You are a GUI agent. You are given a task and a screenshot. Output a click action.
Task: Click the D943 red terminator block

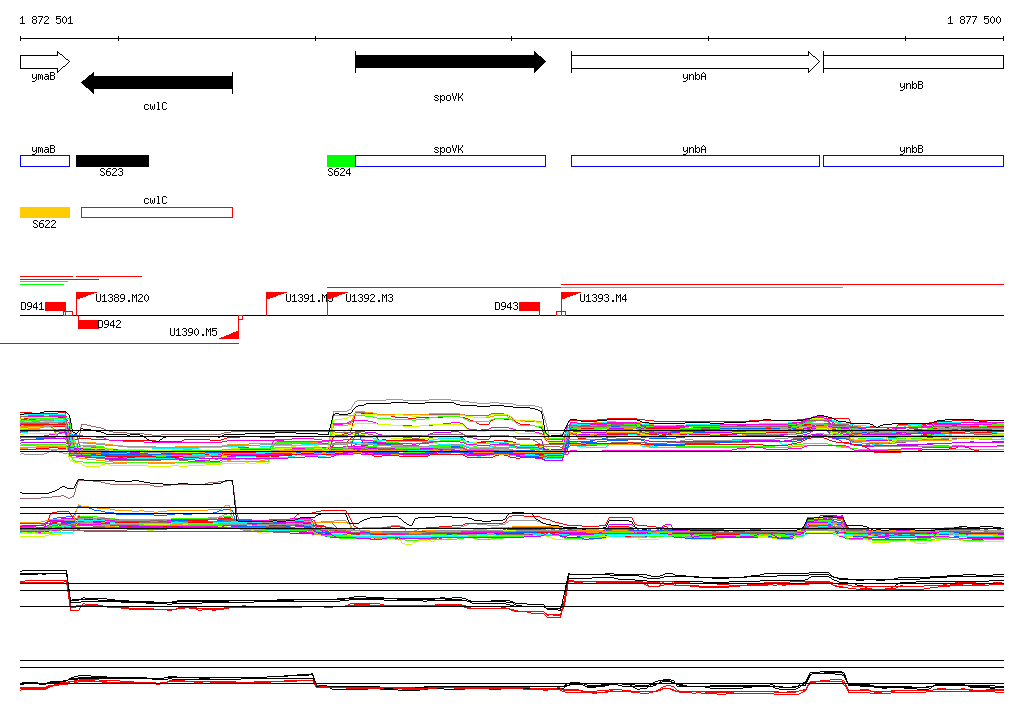click(530, 306)
